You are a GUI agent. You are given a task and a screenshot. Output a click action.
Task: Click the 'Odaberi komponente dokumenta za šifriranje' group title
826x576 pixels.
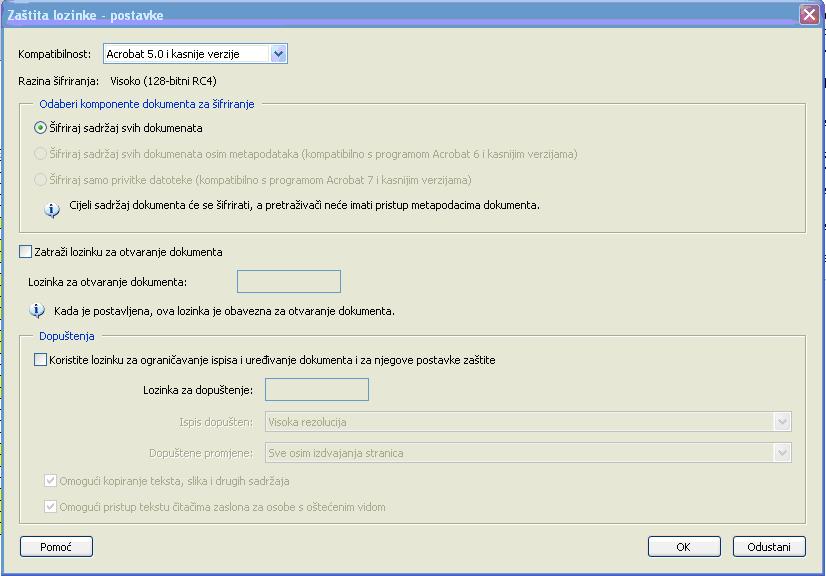coord(147,104)
